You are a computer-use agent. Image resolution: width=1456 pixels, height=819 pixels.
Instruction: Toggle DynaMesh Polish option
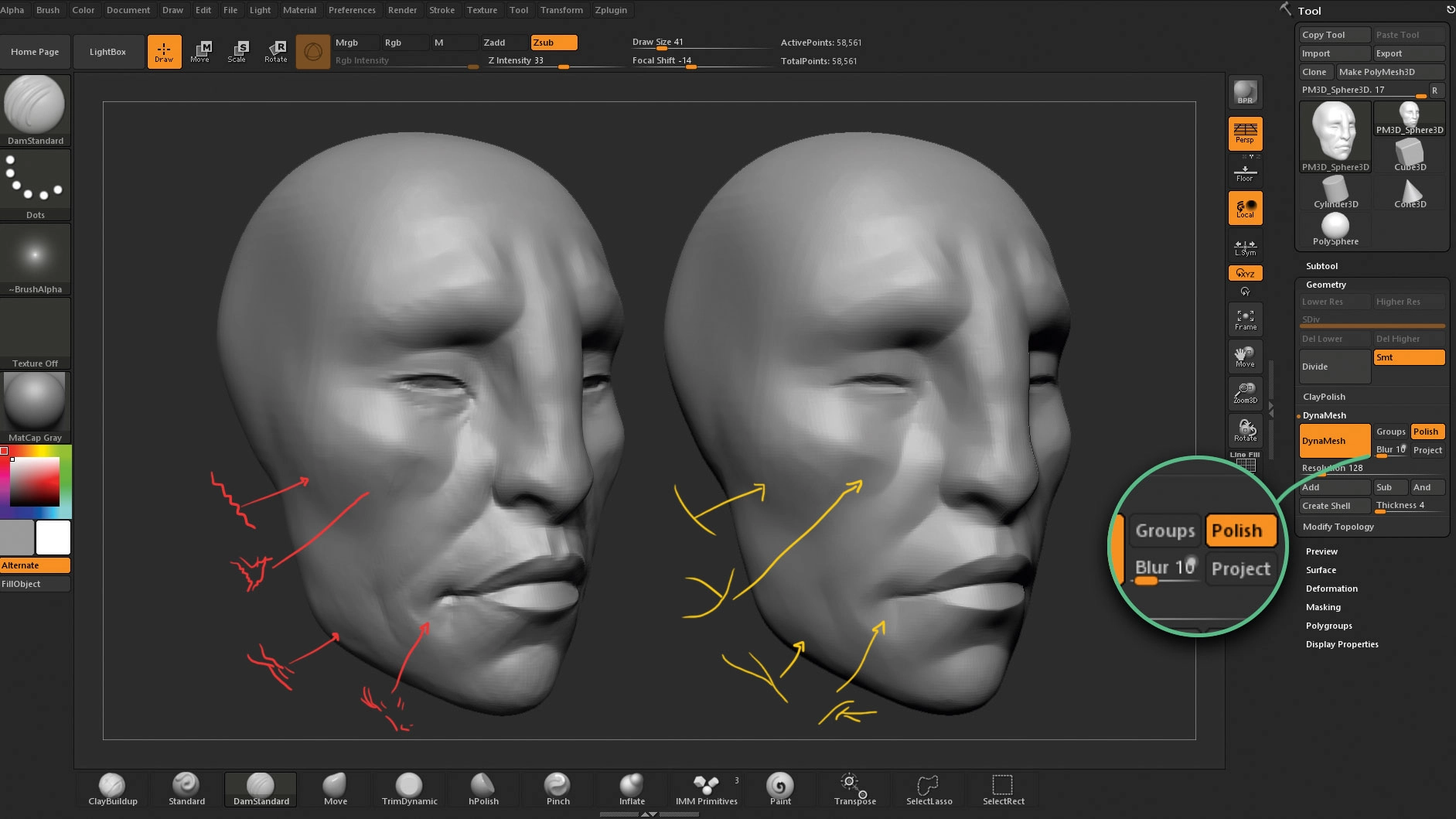coord(1427,432)
